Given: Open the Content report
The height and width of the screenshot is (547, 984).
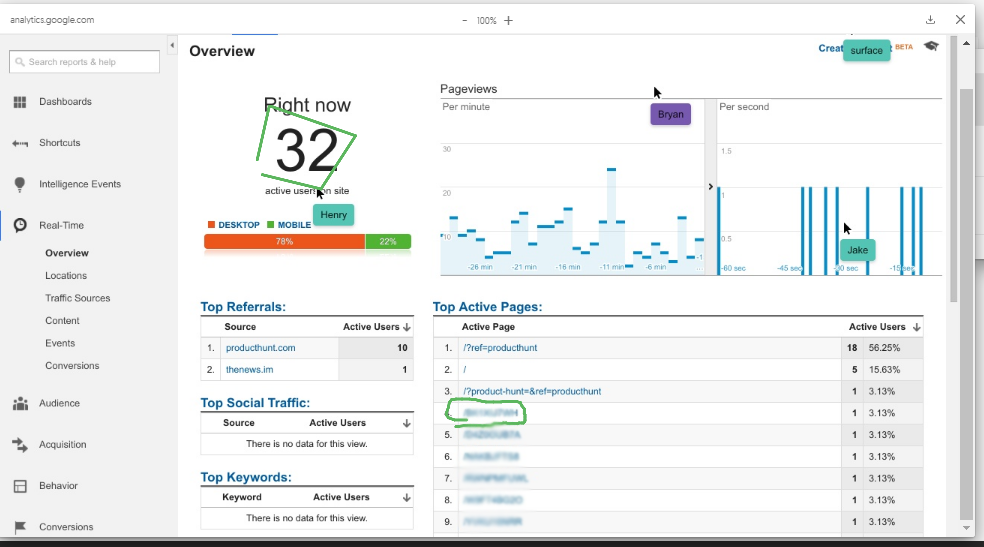Looking at the screenshot, I should tap(62, 321).
